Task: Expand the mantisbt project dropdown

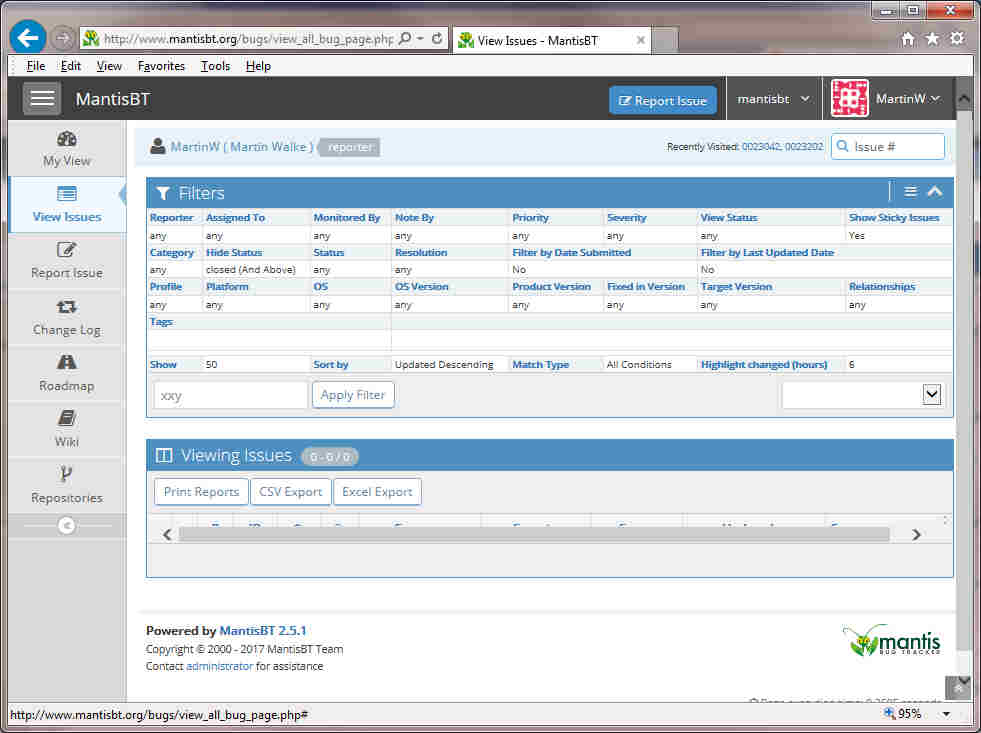Action: 774,99
